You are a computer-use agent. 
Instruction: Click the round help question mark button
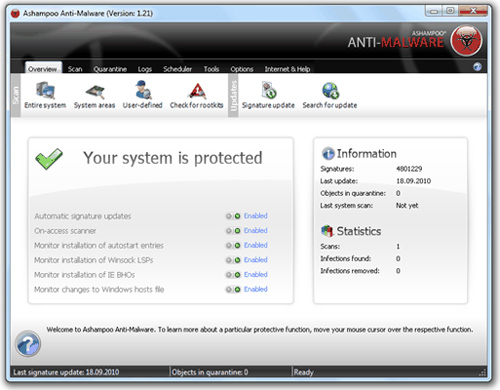point(28,344)
